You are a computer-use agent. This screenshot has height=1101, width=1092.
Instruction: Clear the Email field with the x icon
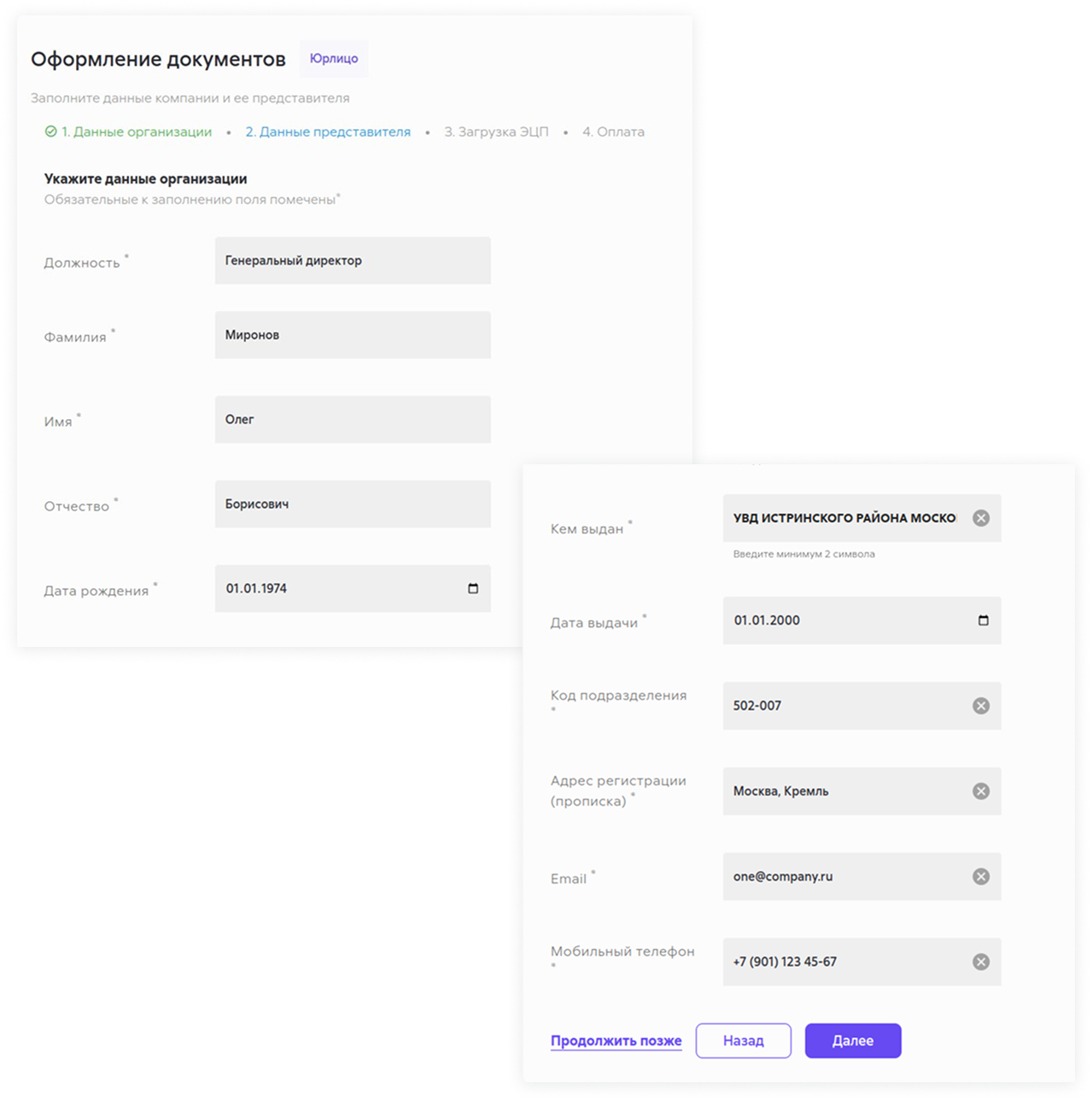coord(981,877)
